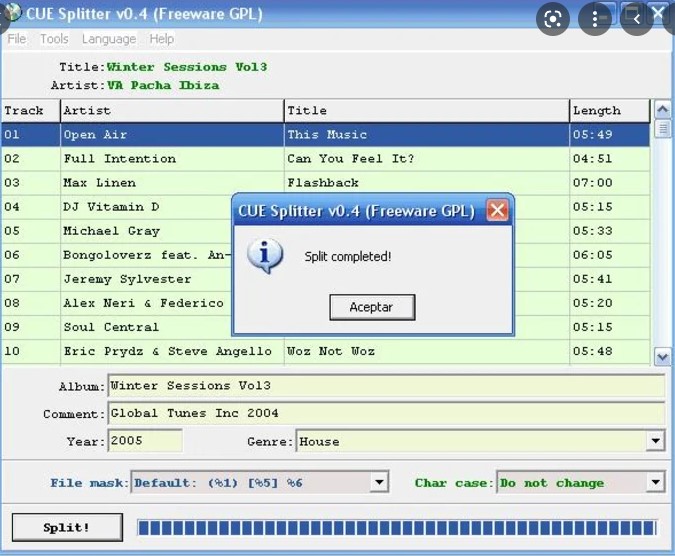Click the Split! button

(x=67, y=527)
